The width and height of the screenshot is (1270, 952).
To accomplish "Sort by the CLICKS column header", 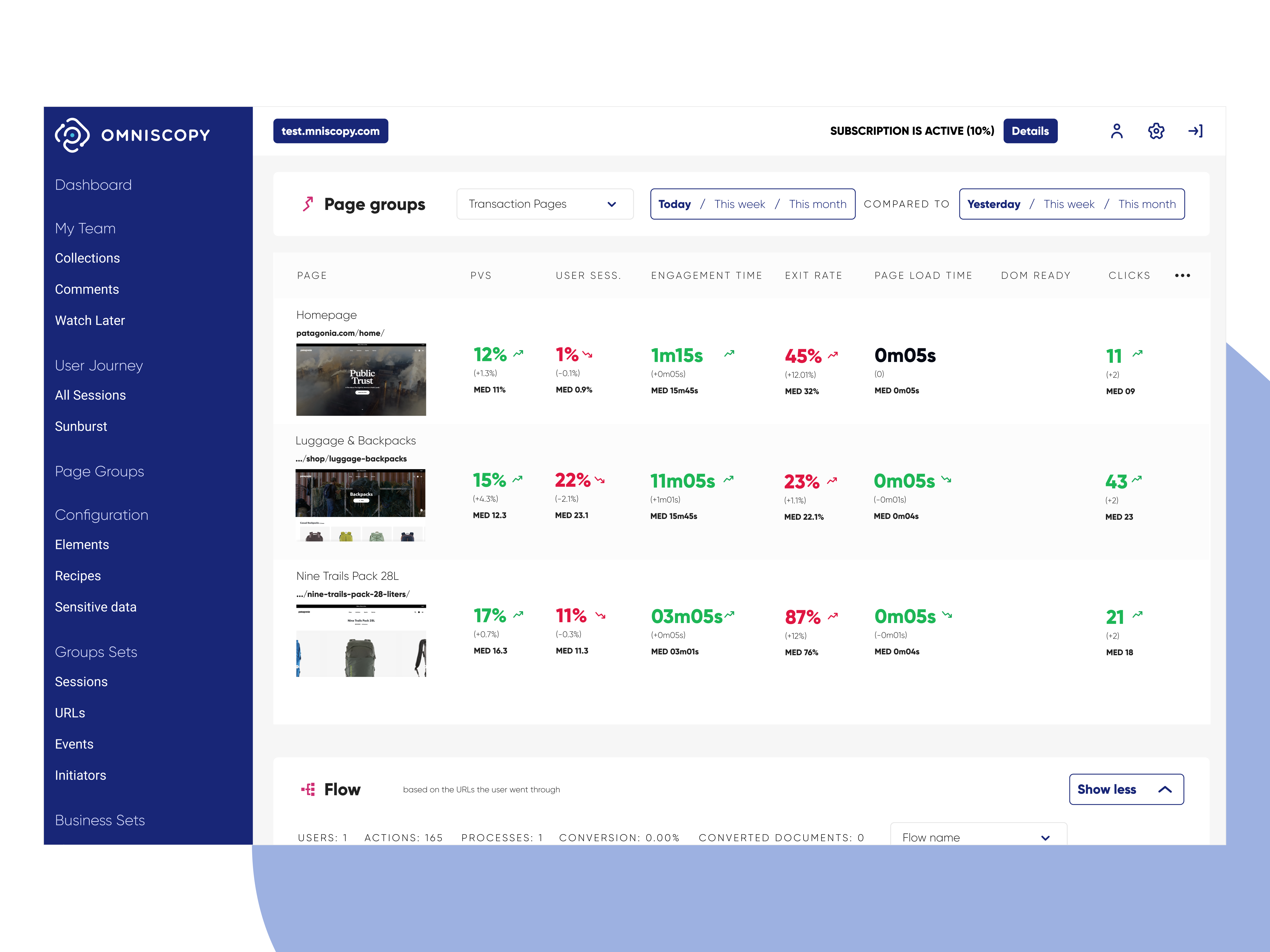I will pyautogui.click(x=1129, y=276).
